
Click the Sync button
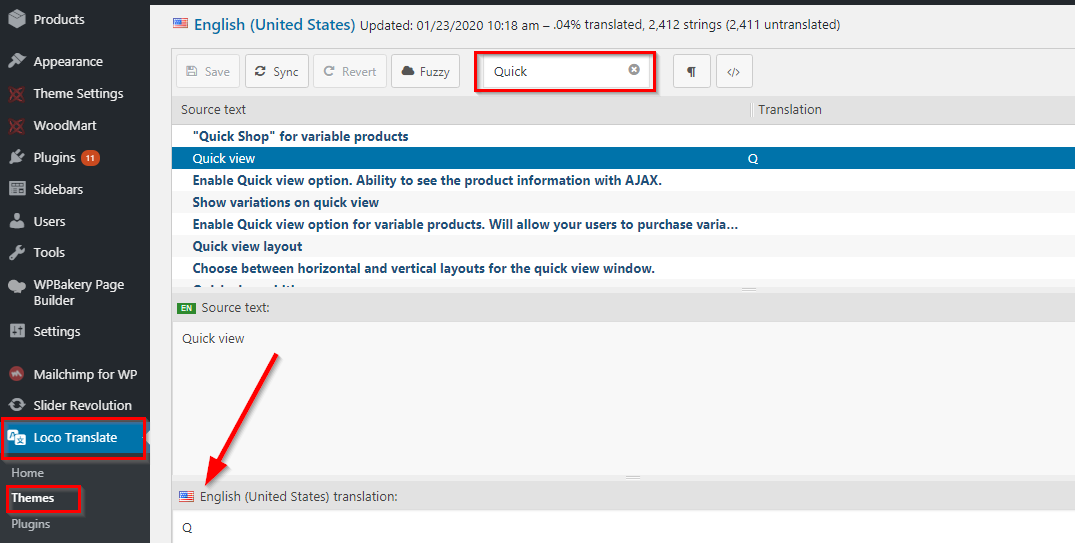(x=277, y=71)
